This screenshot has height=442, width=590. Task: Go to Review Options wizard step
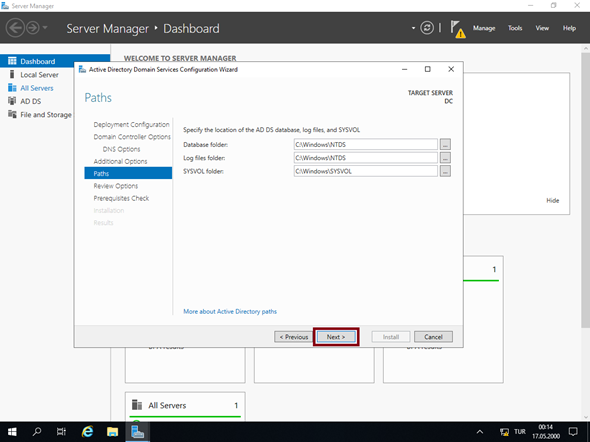click(x=116, y=186)
